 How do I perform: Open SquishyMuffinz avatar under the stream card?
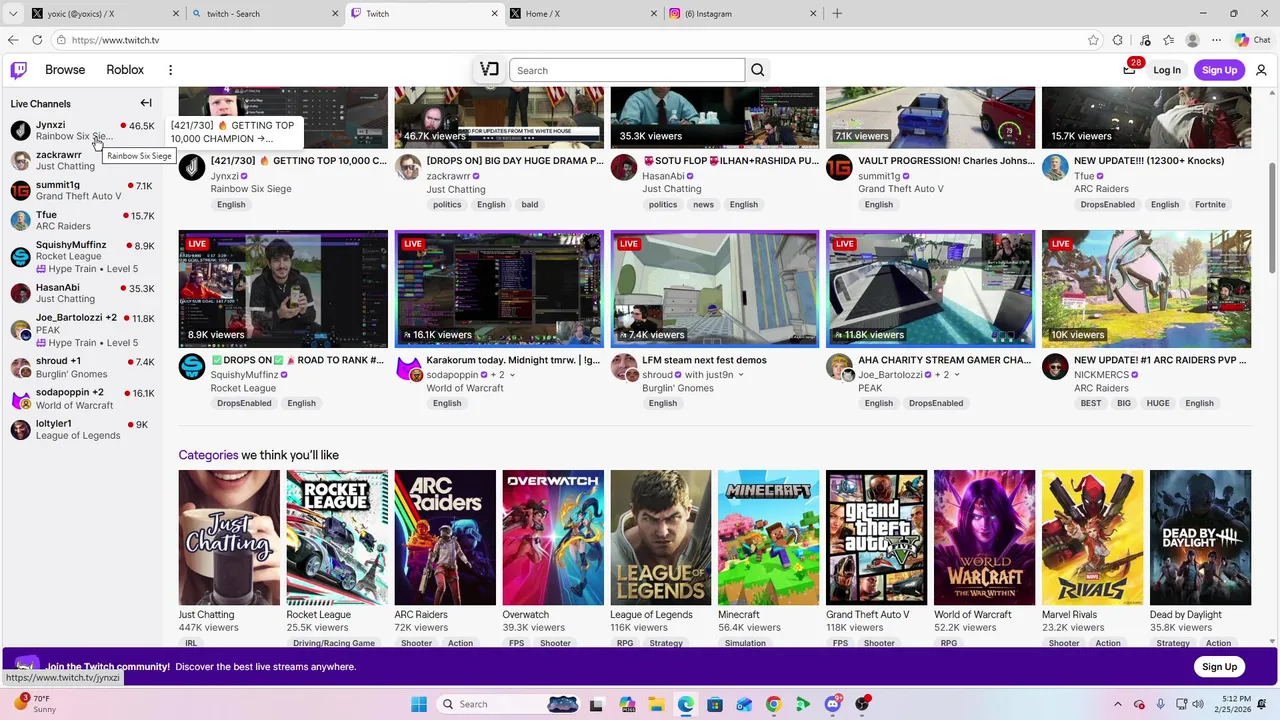[x=192, y=367]
